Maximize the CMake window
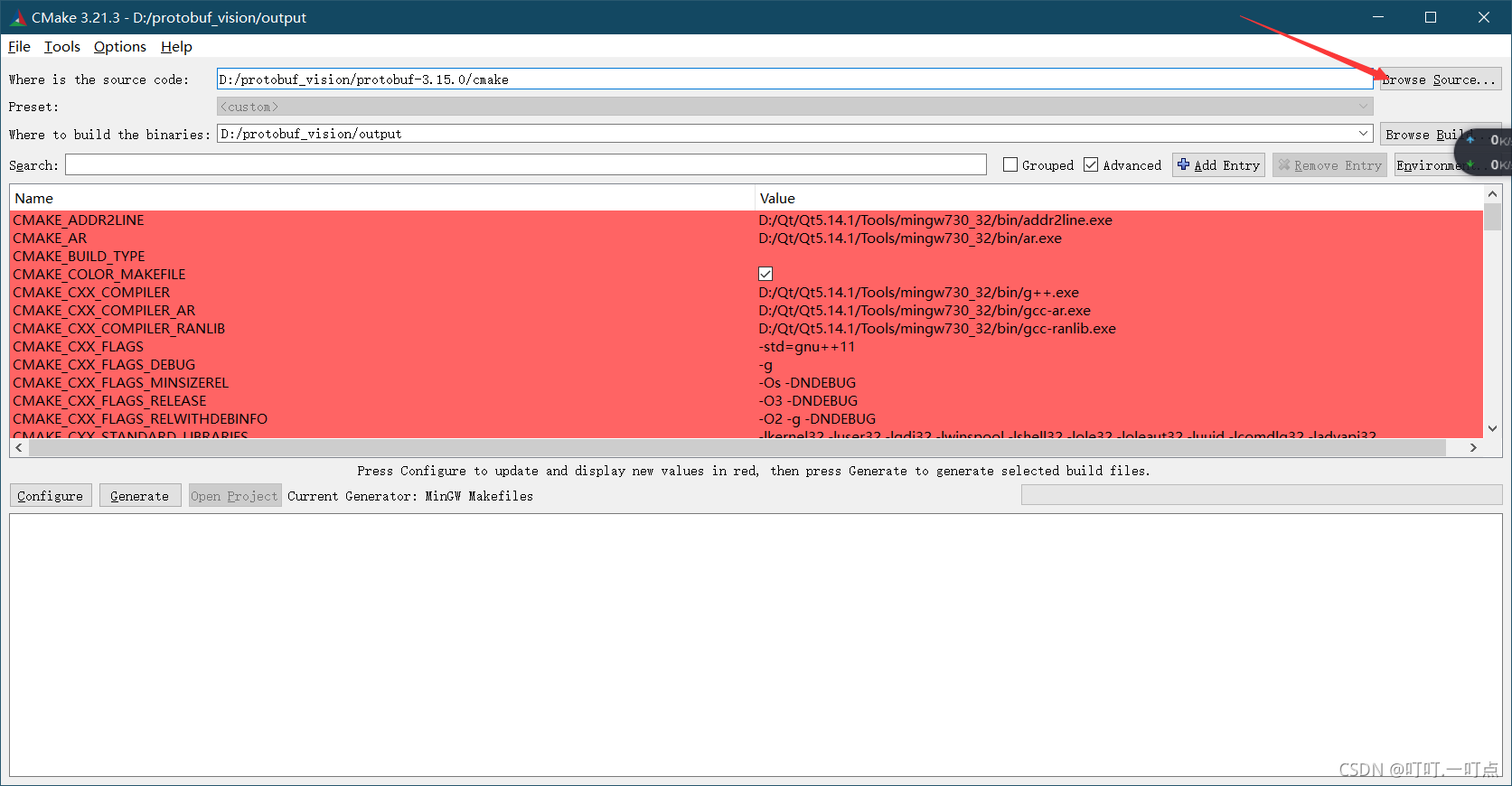 coord(1431,17)
